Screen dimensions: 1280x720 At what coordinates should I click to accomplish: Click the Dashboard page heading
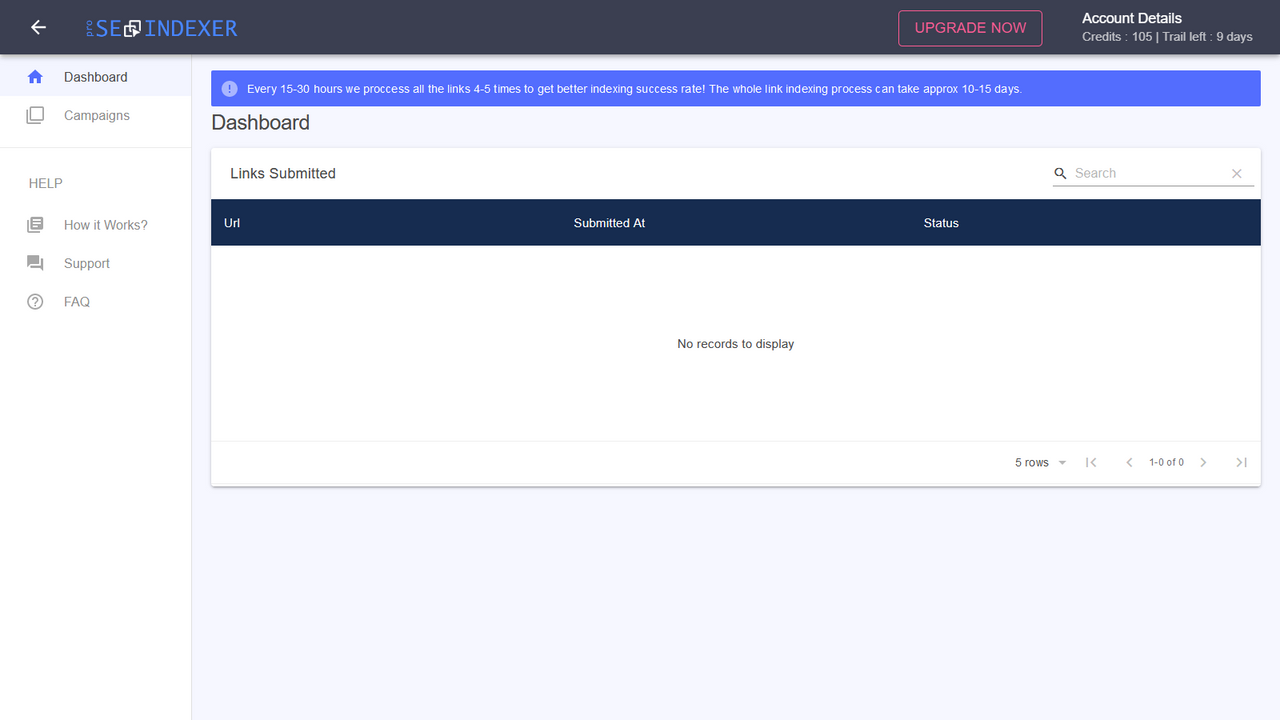(x=261, y=123)
